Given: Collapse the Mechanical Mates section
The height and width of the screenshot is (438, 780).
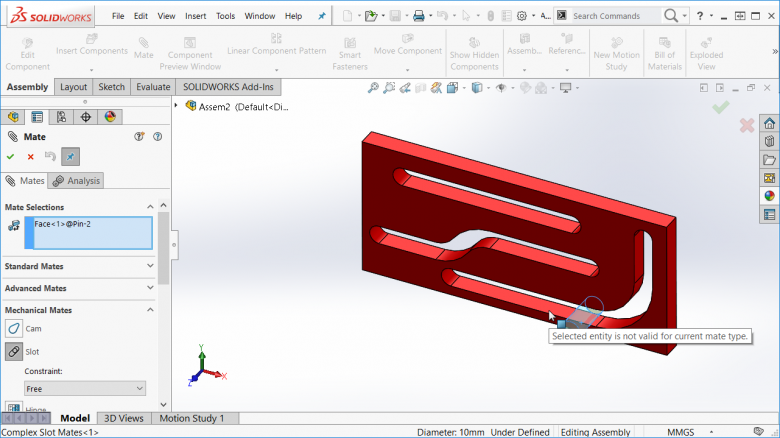Looking at the screenshot, I should click(150, 310).
